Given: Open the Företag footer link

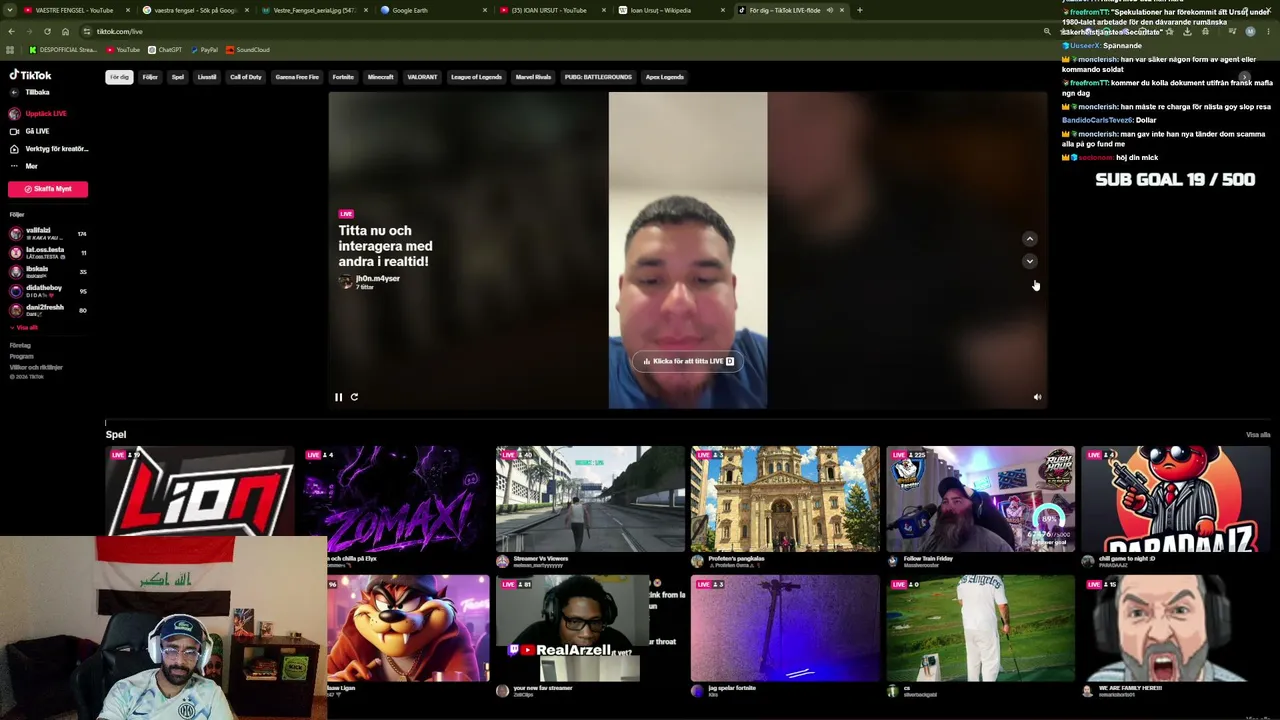Looking at the screenshot, I should 20,345.
